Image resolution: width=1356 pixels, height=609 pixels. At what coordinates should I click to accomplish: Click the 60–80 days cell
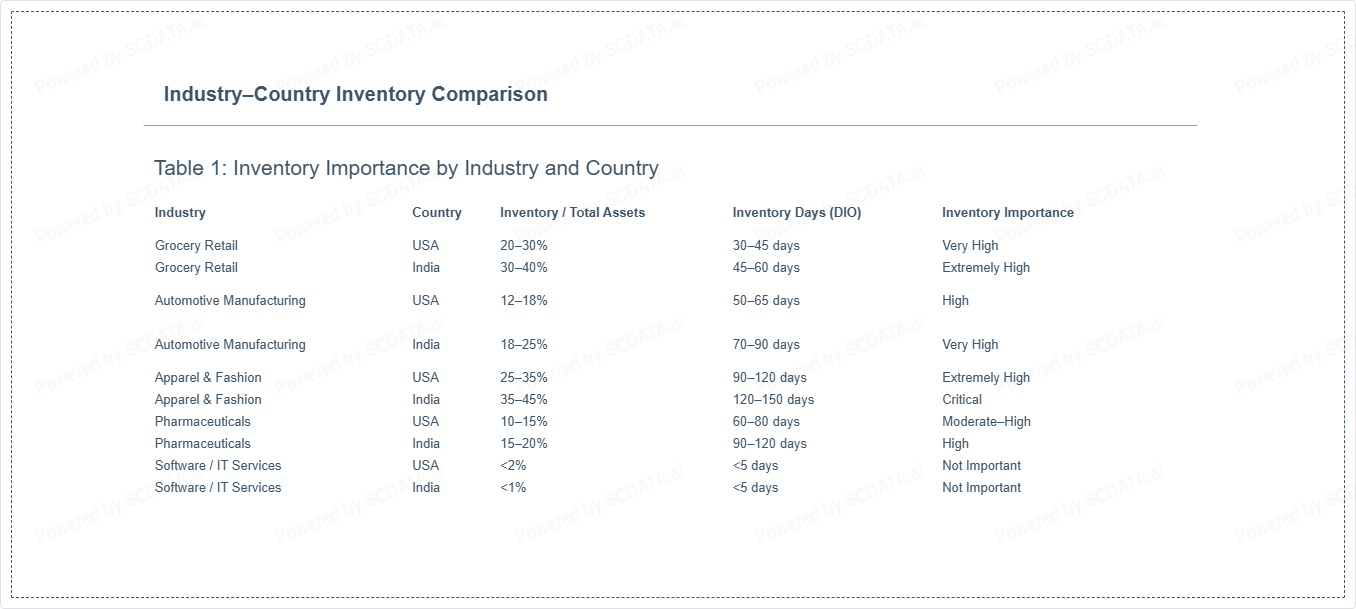coord(765,421)
